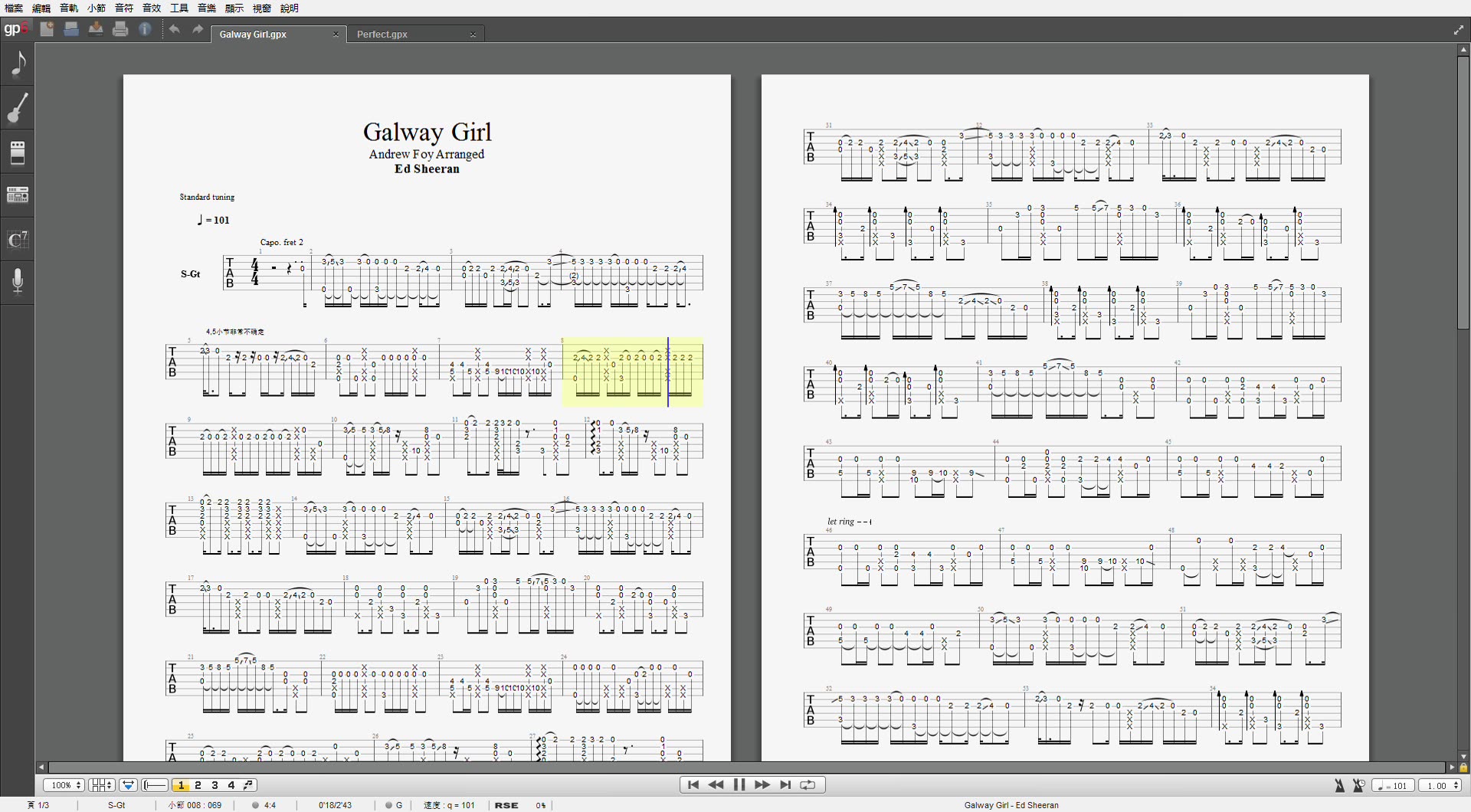Open the 編輯 (Edit) menu
This screenshot has height=812, width=1471.
[41, 8]
